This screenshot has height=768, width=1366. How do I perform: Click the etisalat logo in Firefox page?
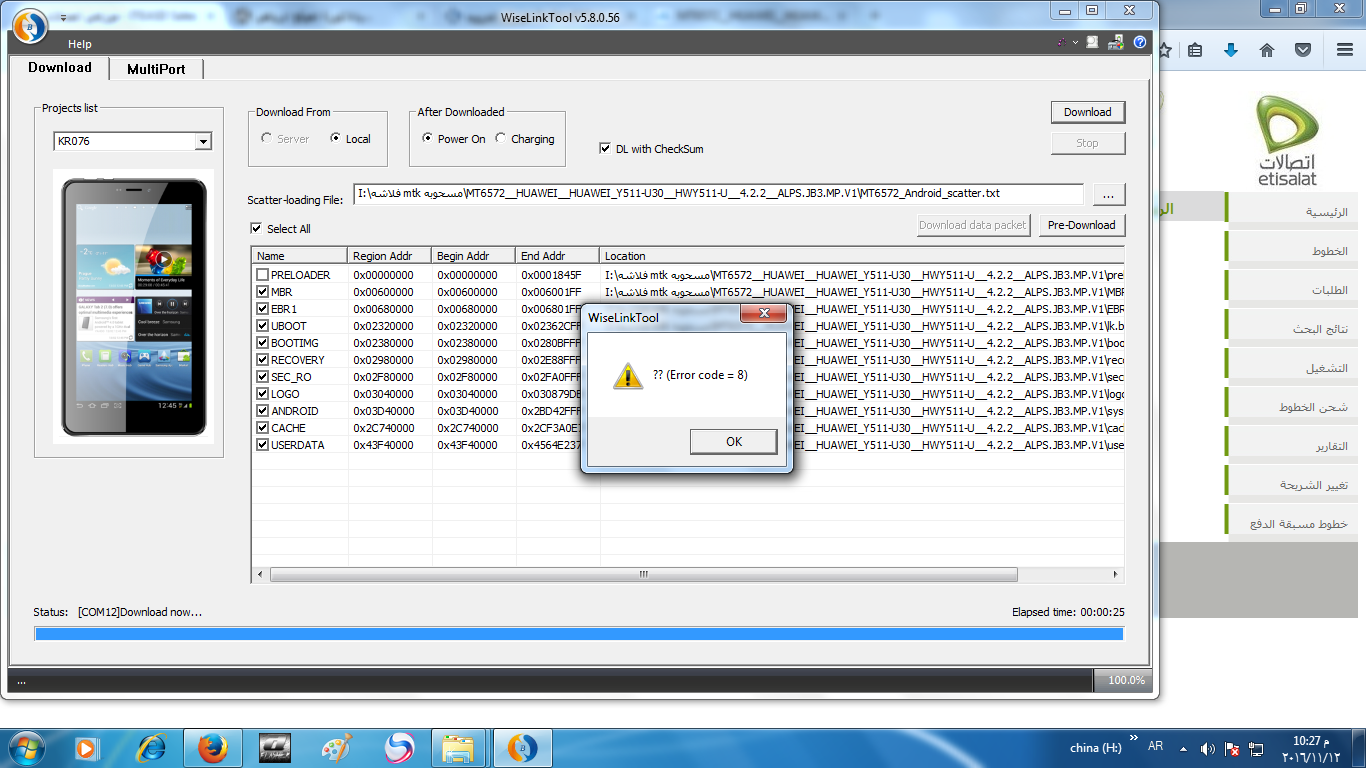[x=1288, y=140]
